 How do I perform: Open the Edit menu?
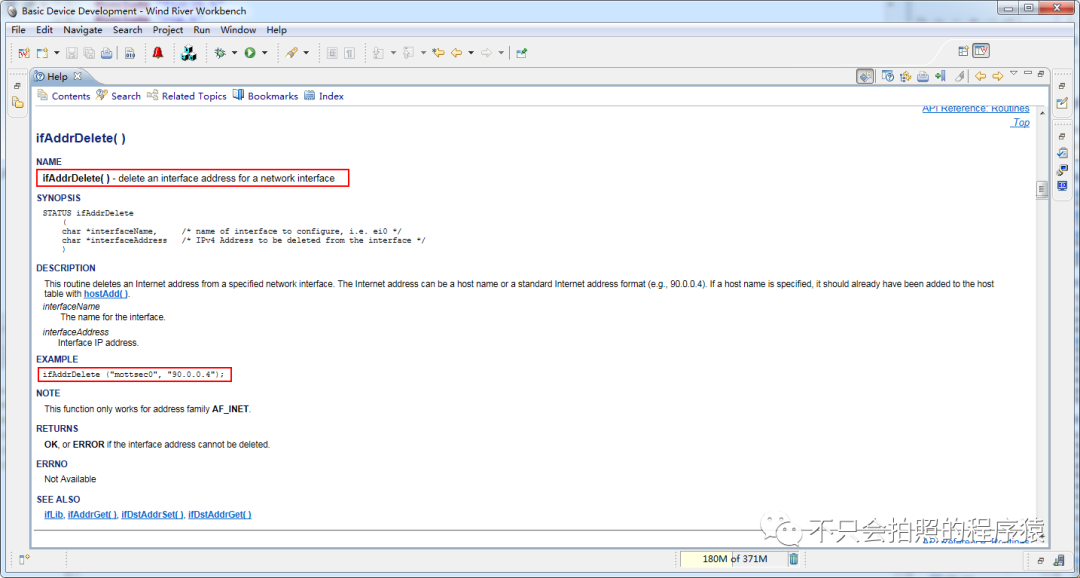(44, 30)
